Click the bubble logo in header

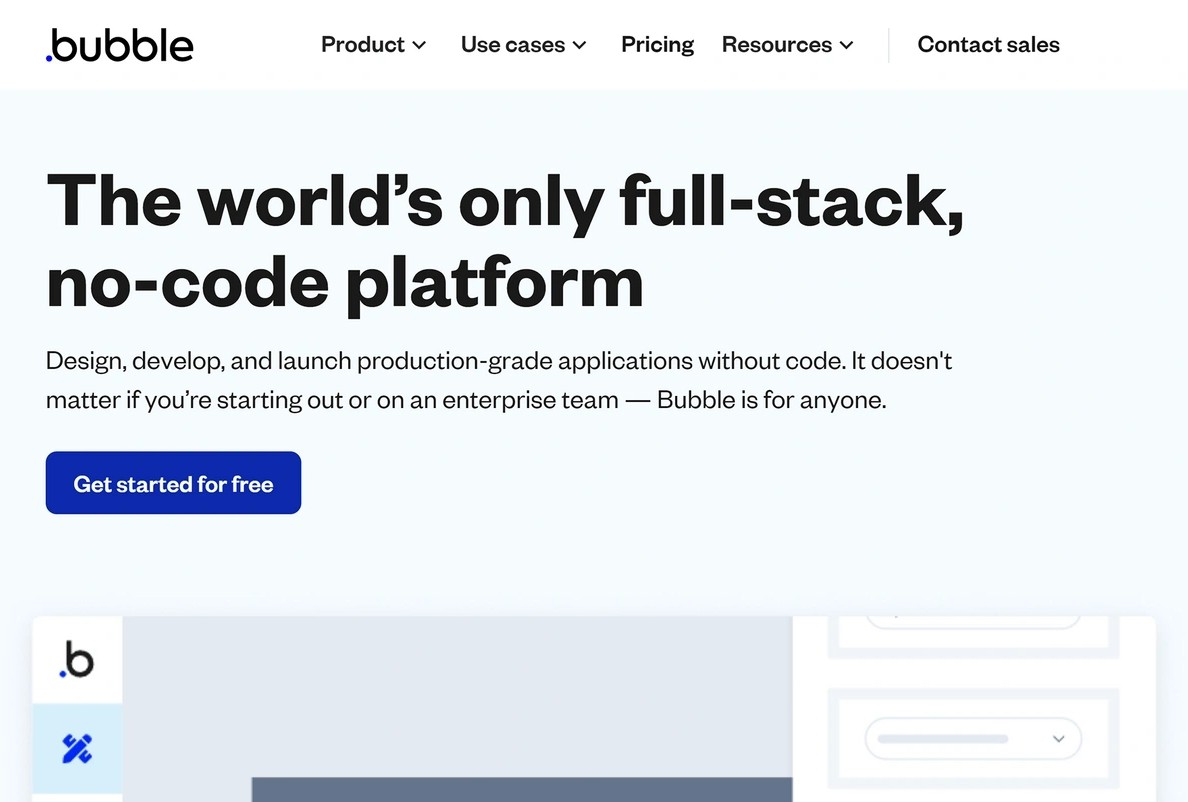pos(120,45)
